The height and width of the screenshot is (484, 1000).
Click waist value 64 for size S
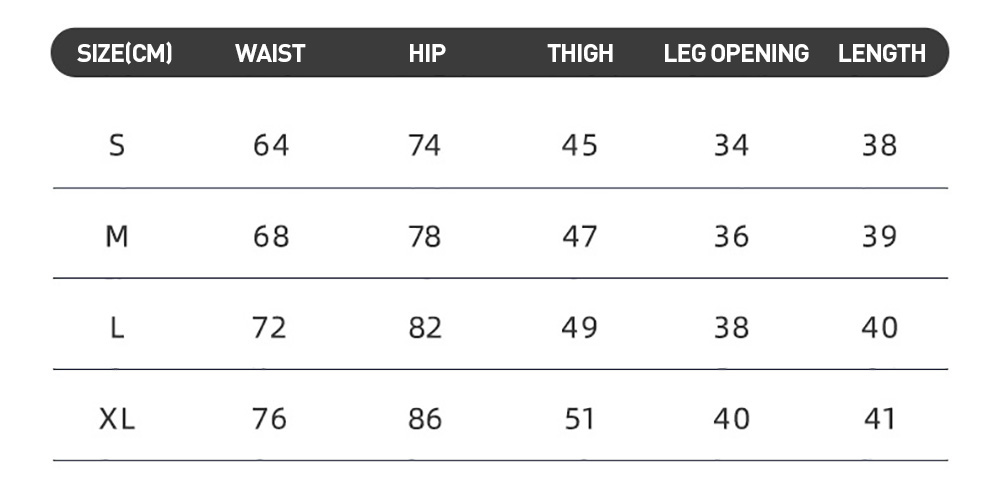[270, 145]
